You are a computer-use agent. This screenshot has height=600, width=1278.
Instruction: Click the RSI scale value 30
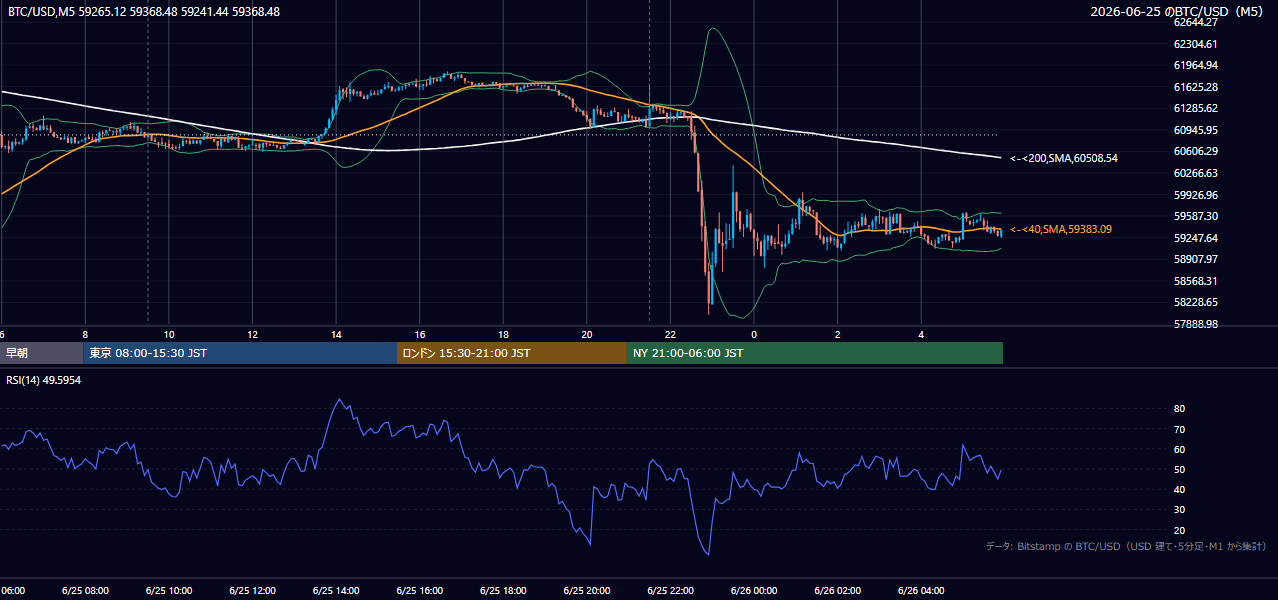tap(1179, 510)
